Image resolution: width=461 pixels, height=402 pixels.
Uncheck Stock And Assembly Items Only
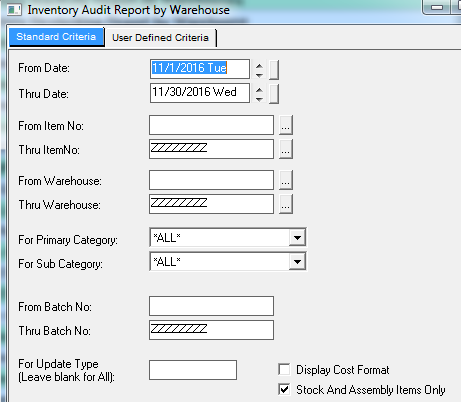284,389
